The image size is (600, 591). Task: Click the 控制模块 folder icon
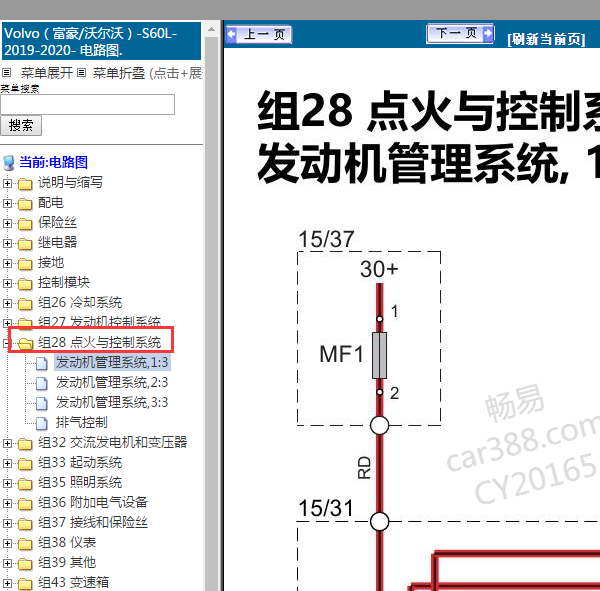click(25, 284)
